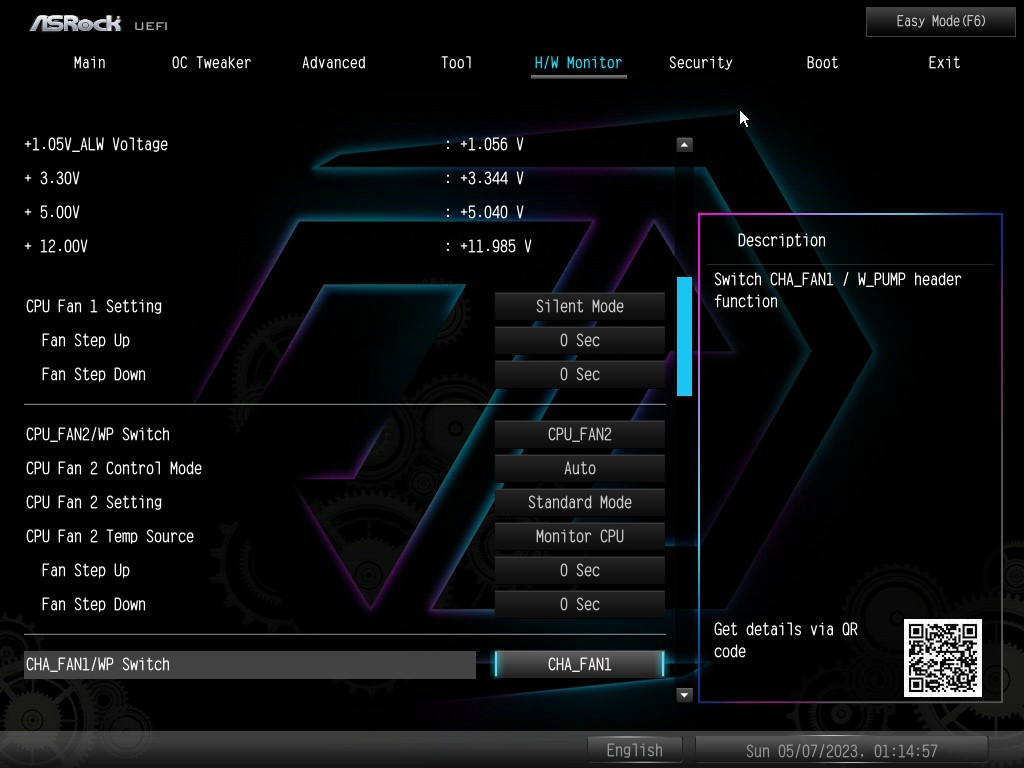Click the QR code image

942,657
